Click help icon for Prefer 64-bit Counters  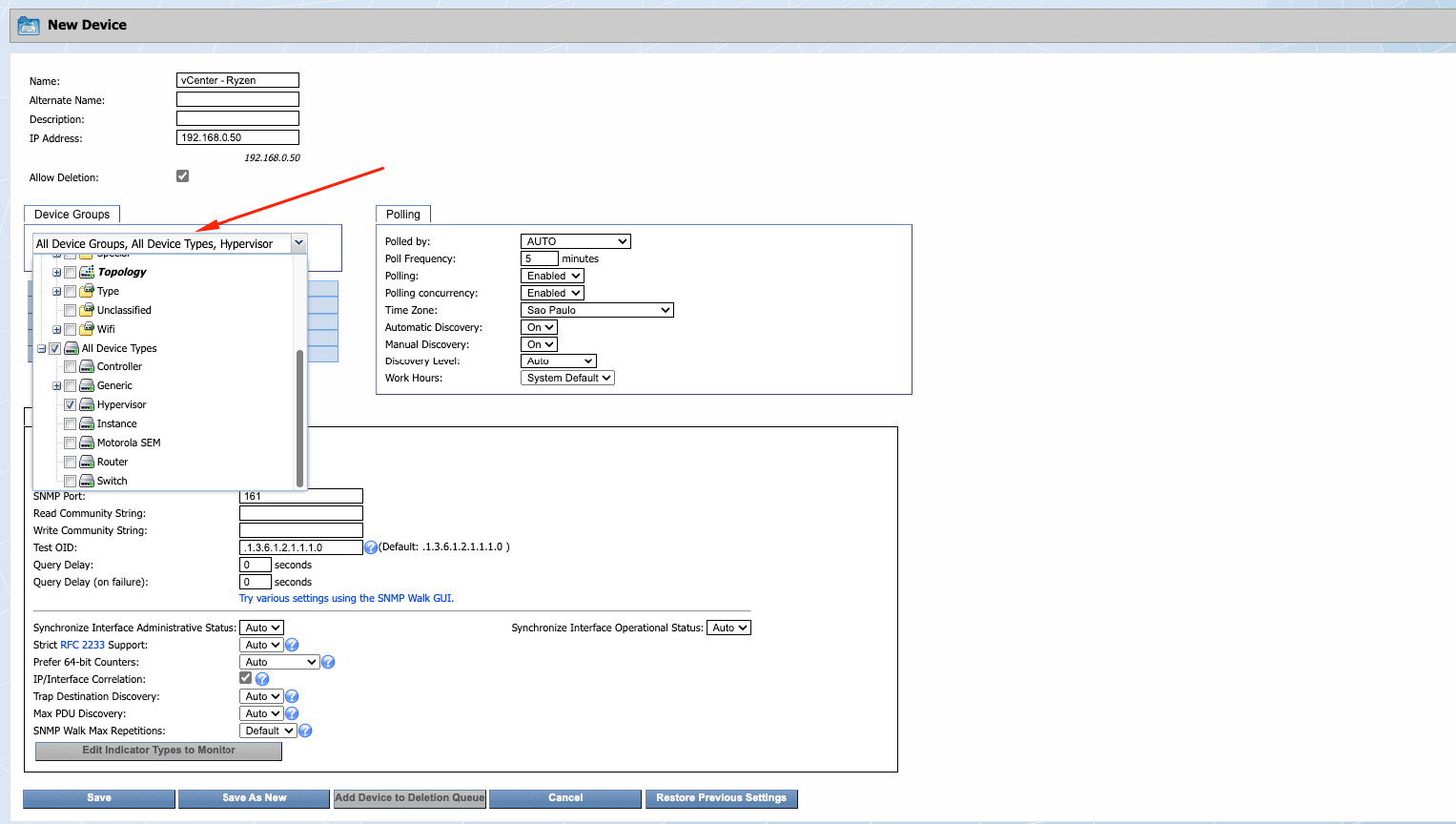pos(328,663)
